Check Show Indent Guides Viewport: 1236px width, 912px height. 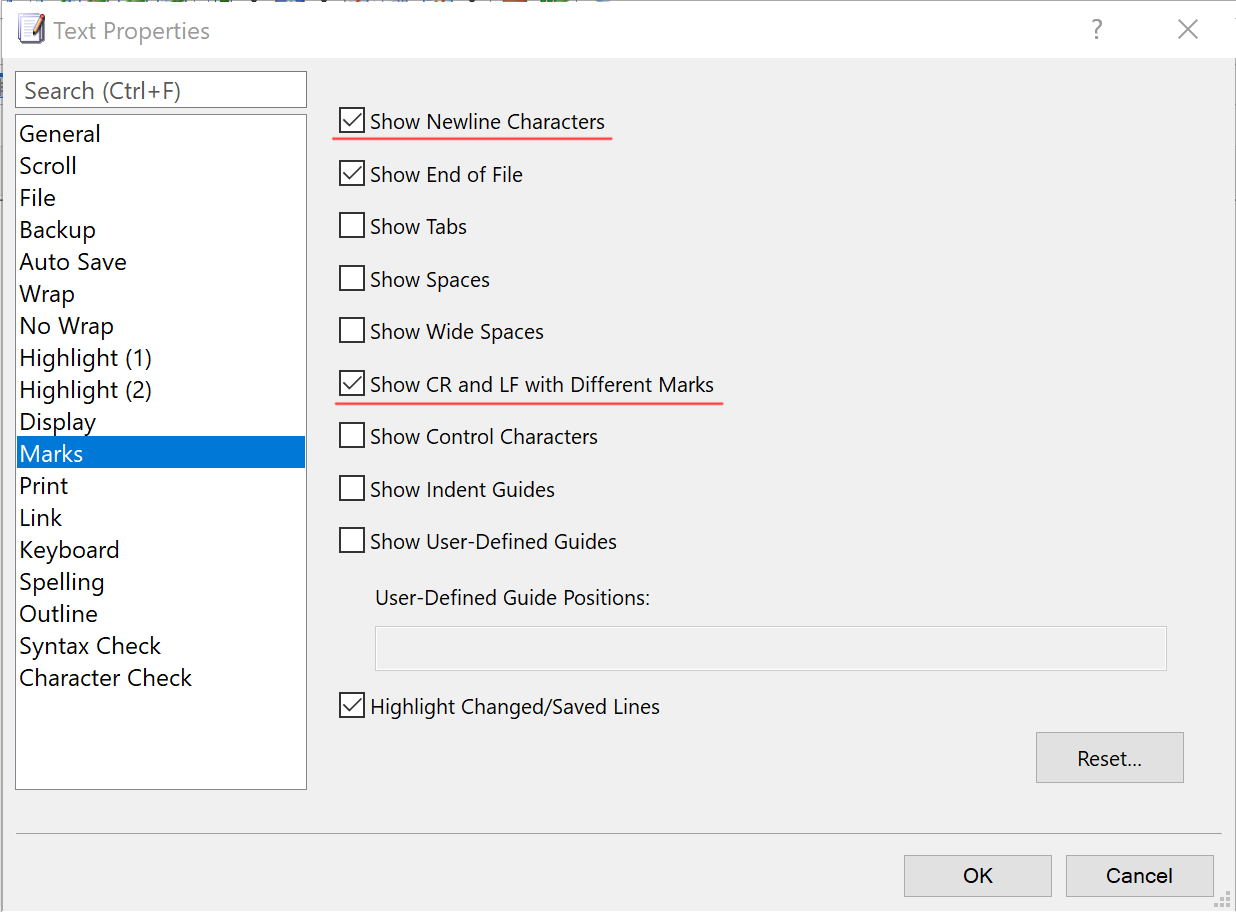[351, 489]
